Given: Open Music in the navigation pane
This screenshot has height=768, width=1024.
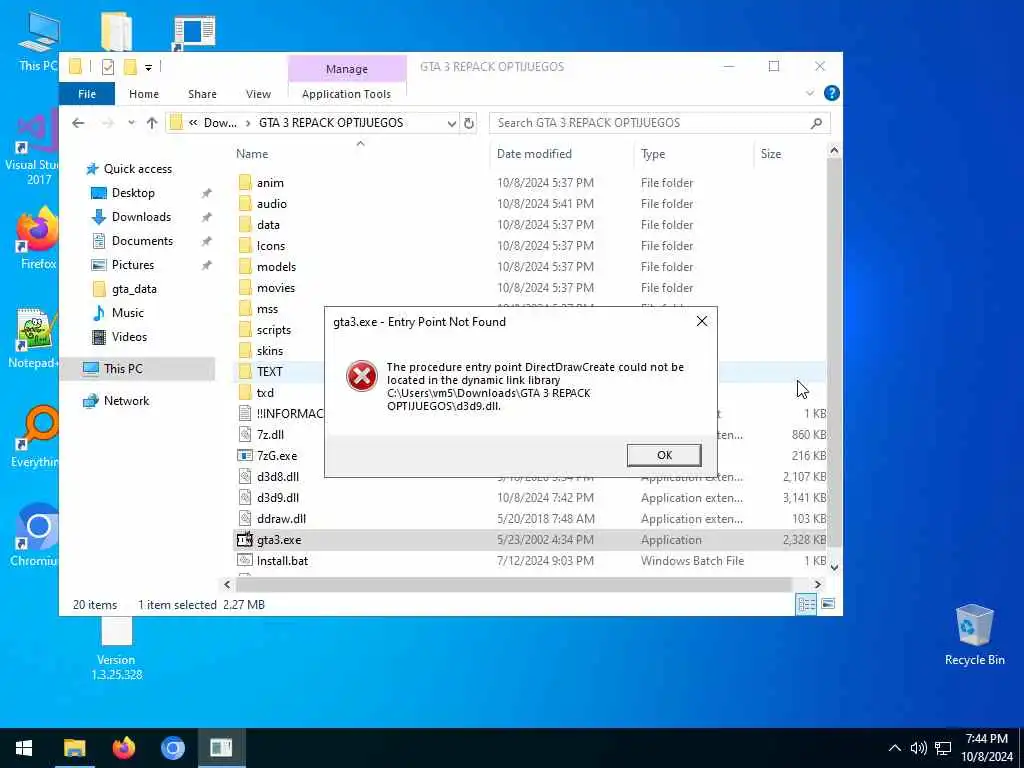Looking at the screenshot, I should click(x=127, y=313).
